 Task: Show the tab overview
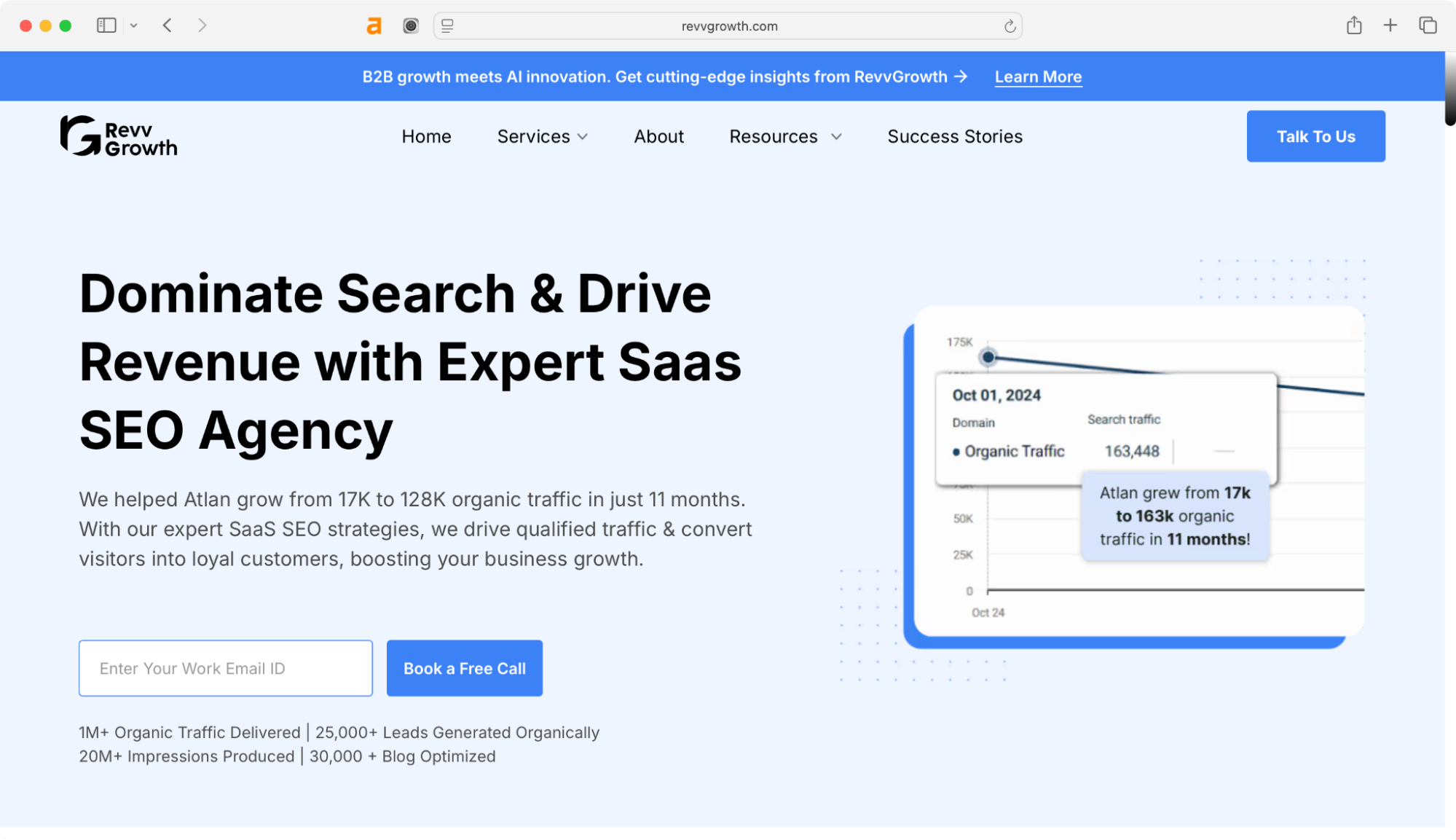(x=1426, y=25)
